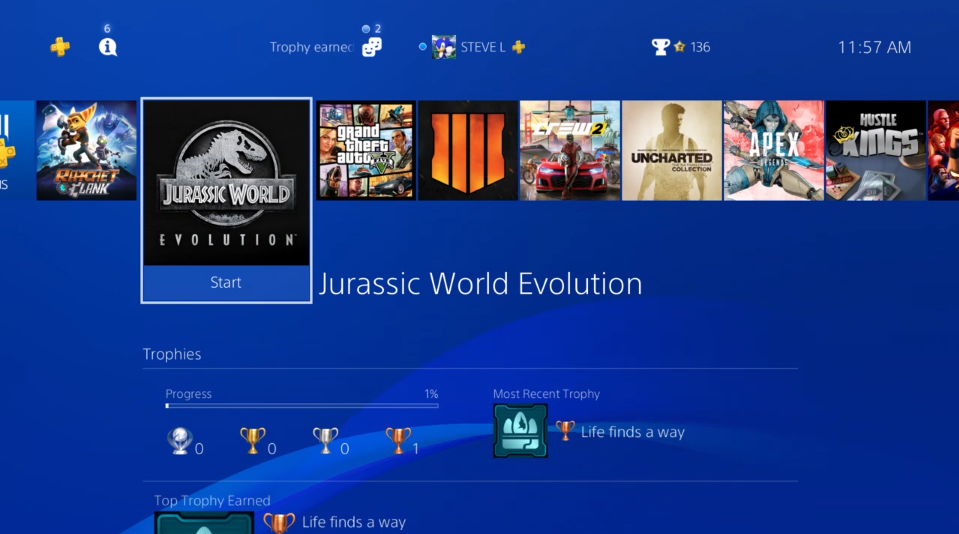Select The Crew 2 game tile
This screenshot has width=959, height=534.
(x=570, y=150)
